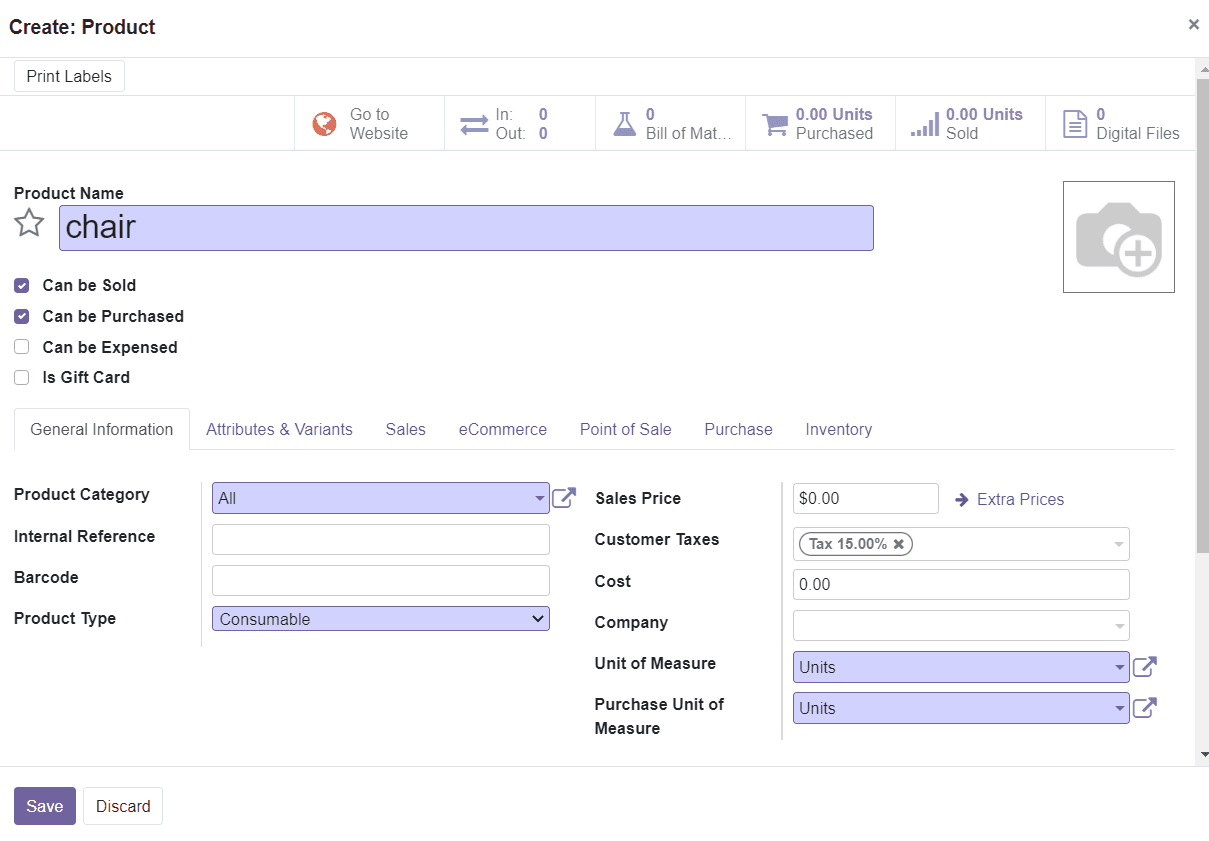1209x841 pixels.
Task: Open the Company selection dropdown
Action: coord(1119,625)
